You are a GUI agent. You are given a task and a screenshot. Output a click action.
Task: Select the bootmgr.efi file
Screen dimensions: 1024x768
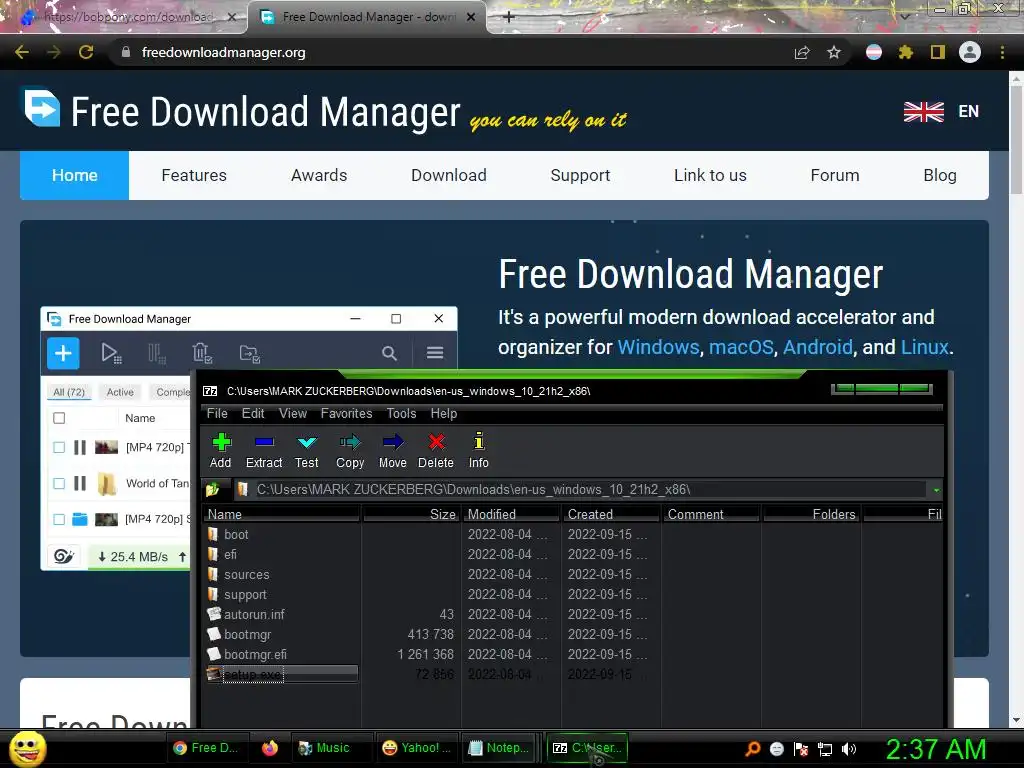(255, 654)
